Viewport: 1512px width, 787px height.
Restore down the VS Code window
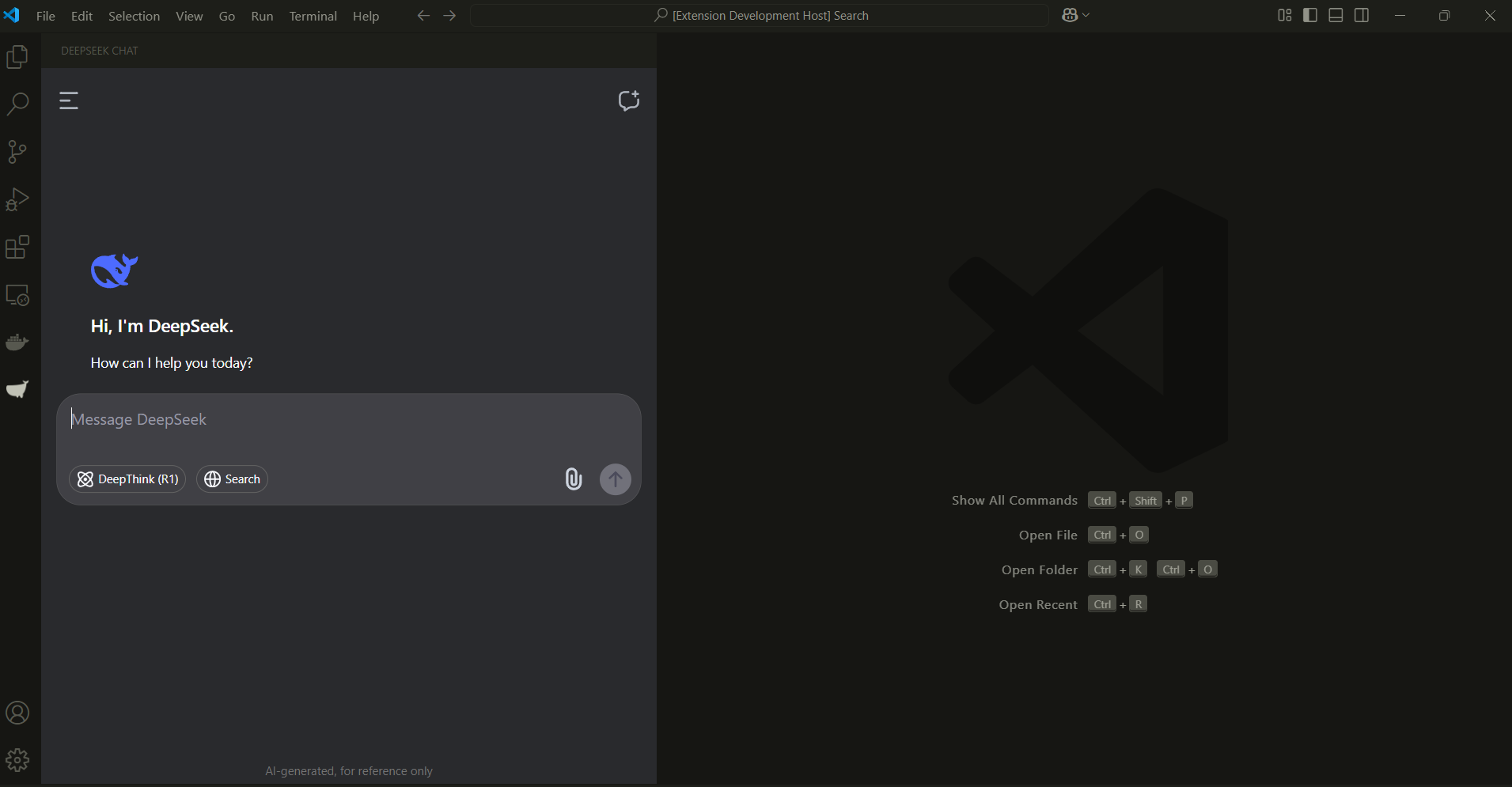[1444, 16]
